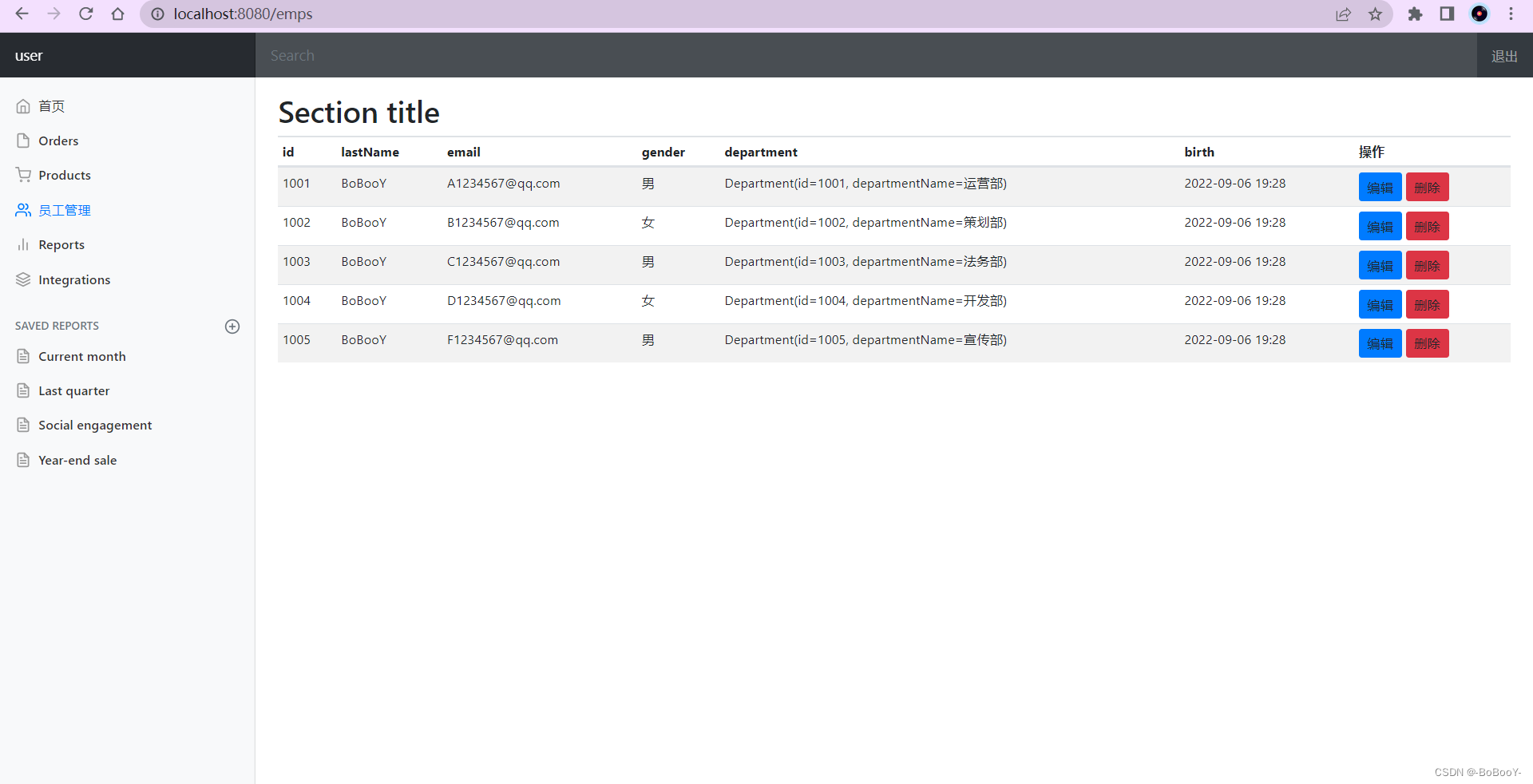Image resolution: width=1533 pixels, height=784 pixels.
Task: Click the layers icon for Integrations
Action: [x=23, y=279]
